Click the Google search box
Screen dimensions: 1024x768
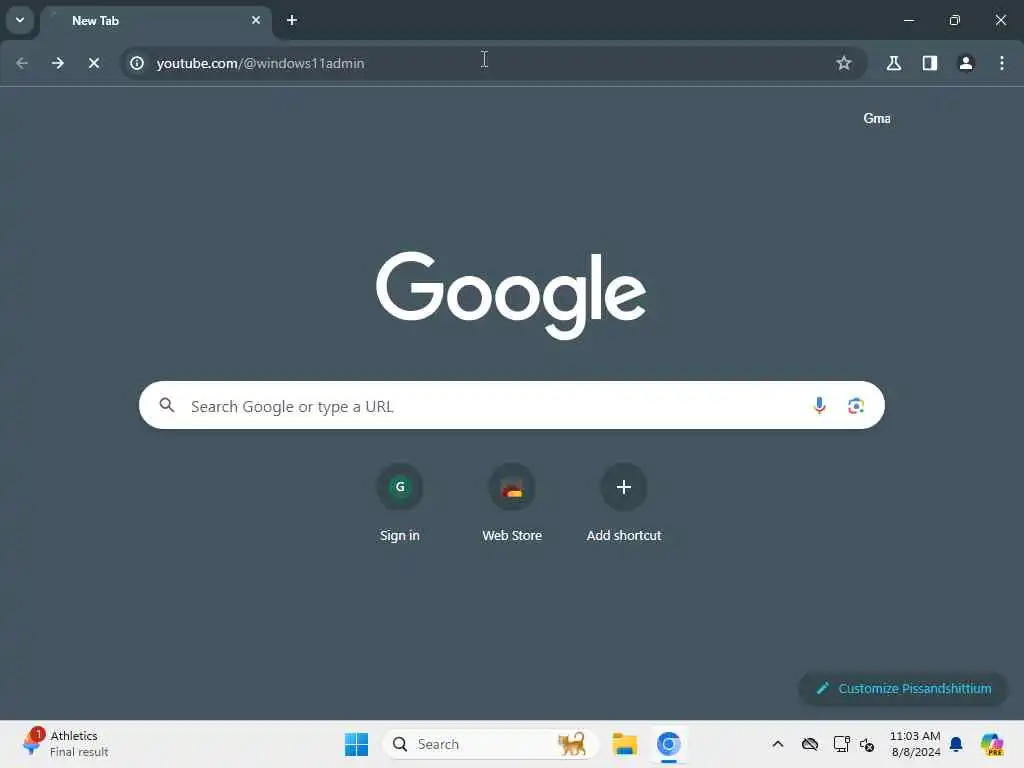tap(511, 406)
